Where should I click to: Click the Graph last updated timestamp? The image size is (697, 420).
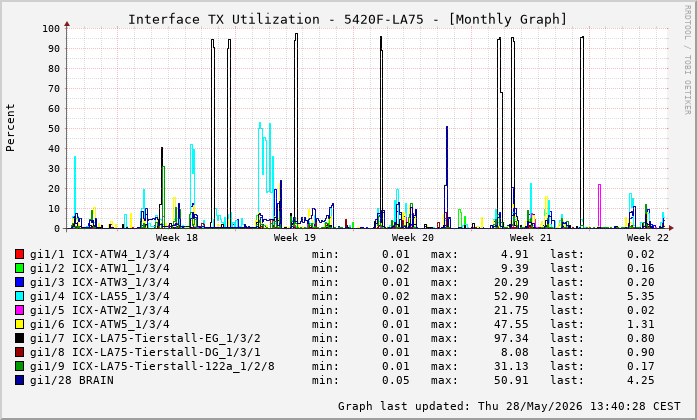point(509,406)
